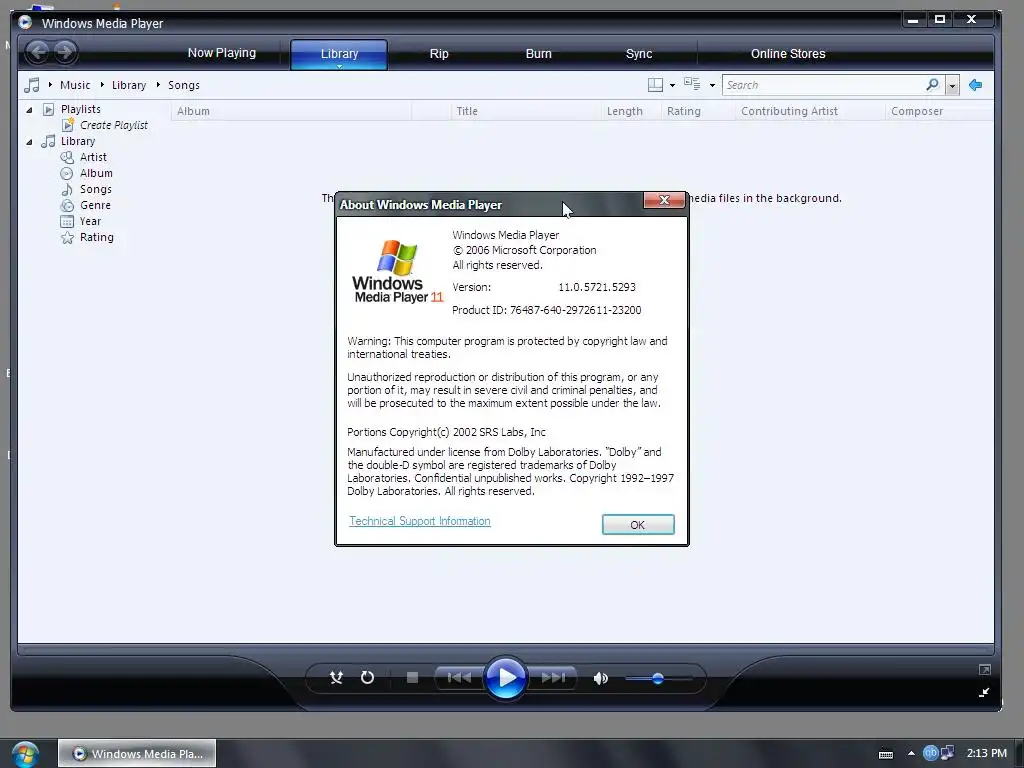This screenshot has width=1024, height=768.
Task: Expand the Songs breadcrumb arrow
Action: [x=158, y=85]
